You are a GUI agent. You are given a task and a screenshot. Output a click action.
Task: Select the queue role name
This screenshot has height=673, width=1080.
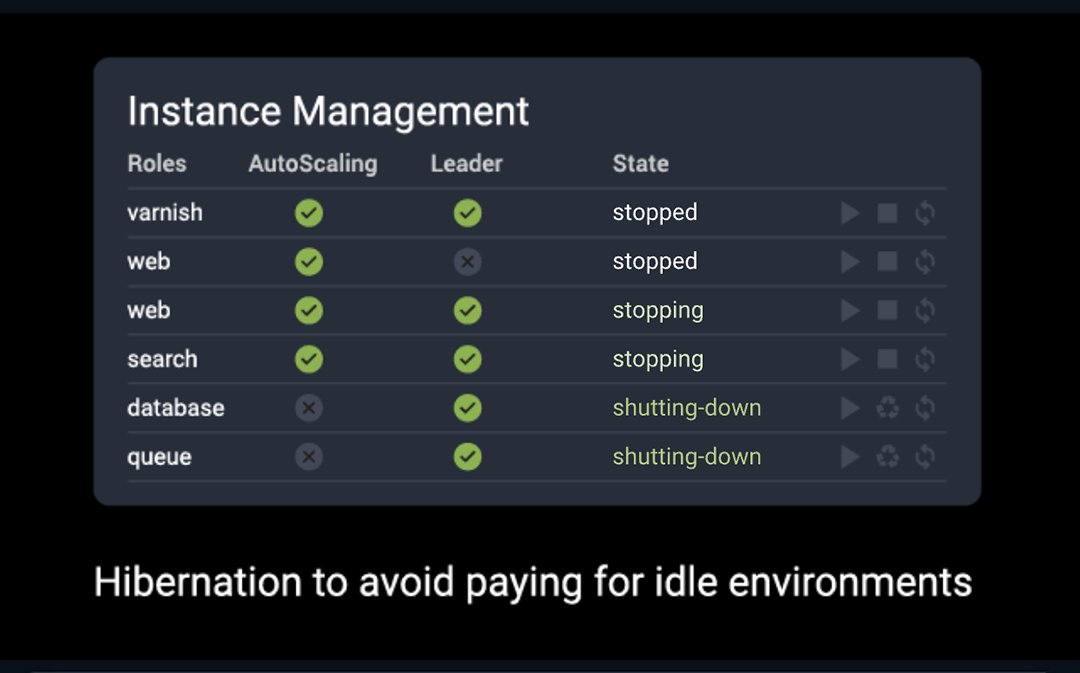pyautogui.click(x=159, y=457)
